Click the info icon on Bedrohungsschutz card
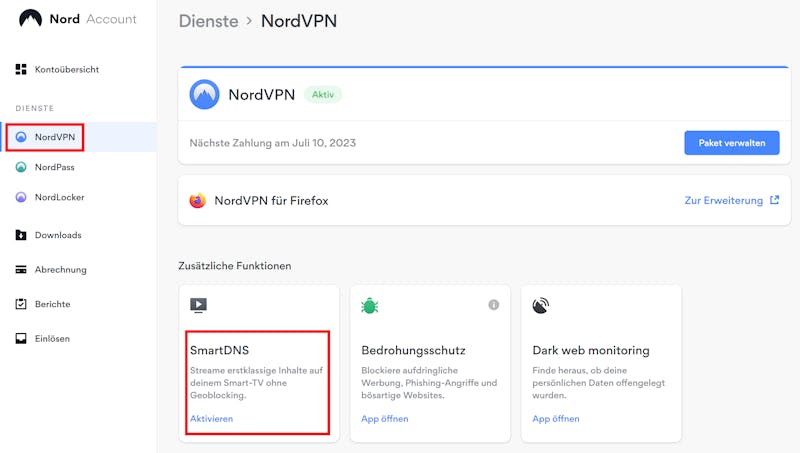Image resolution: width=800 pixels, height=453 pixels. click(x=493, y=305)
